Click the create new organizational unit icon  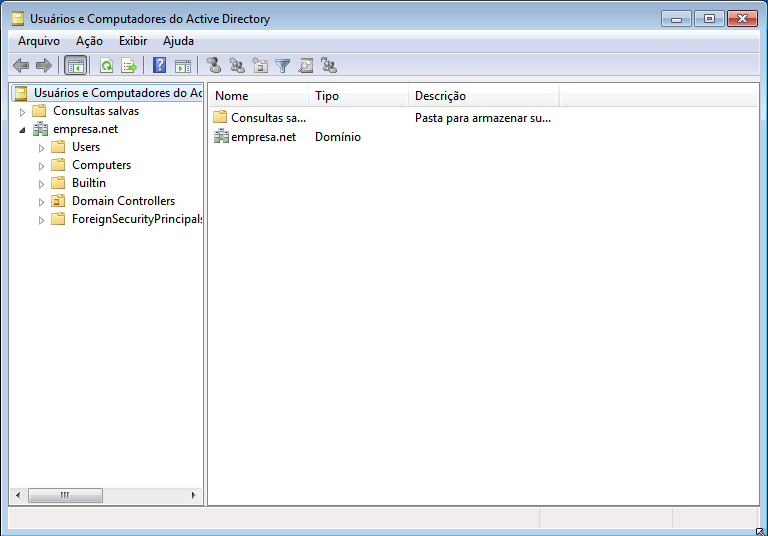click(x=260, y=65)
